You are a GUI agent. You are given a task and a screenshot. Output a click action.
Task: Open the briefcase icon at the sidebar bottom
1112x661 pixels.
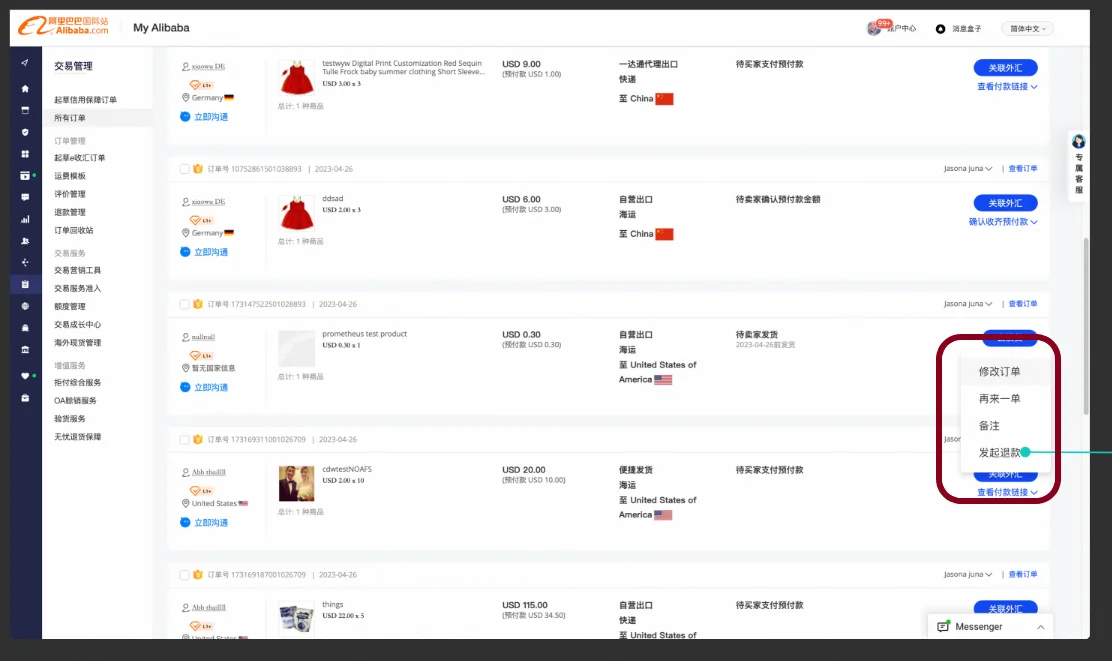(25, 398)
